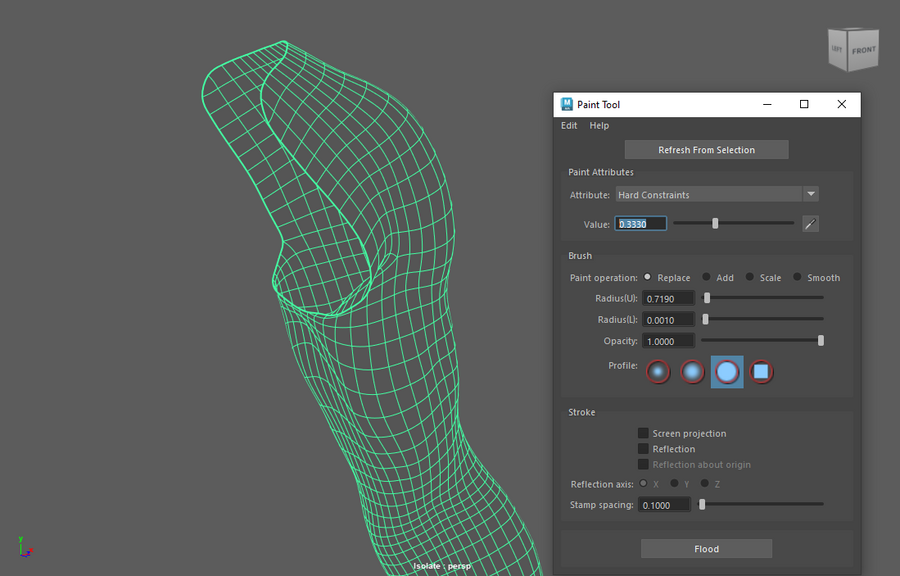This screenshot has width=900, height=576.
Task: Open the Help menu
Action: 599,126
